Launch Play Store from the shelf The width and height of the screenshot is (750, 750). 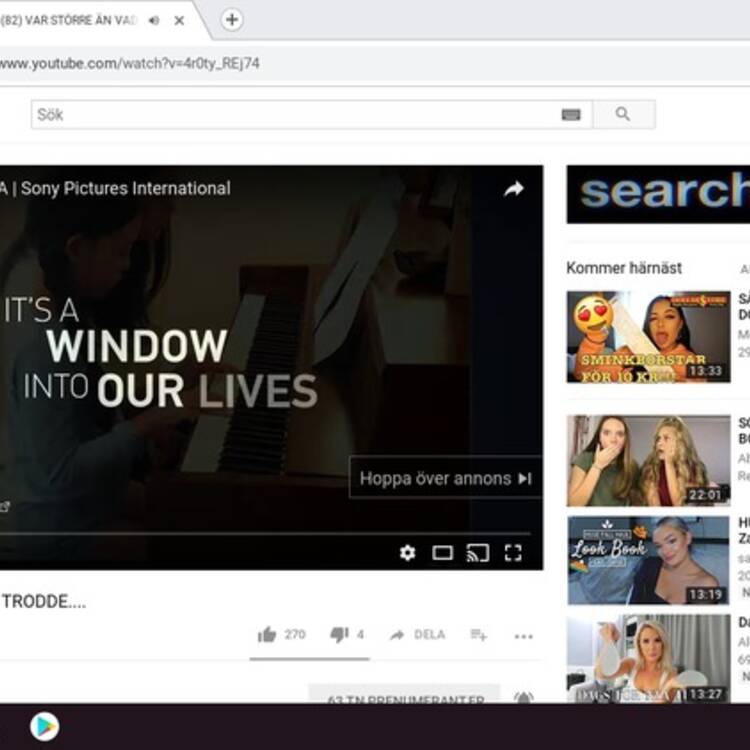point(44,726)
